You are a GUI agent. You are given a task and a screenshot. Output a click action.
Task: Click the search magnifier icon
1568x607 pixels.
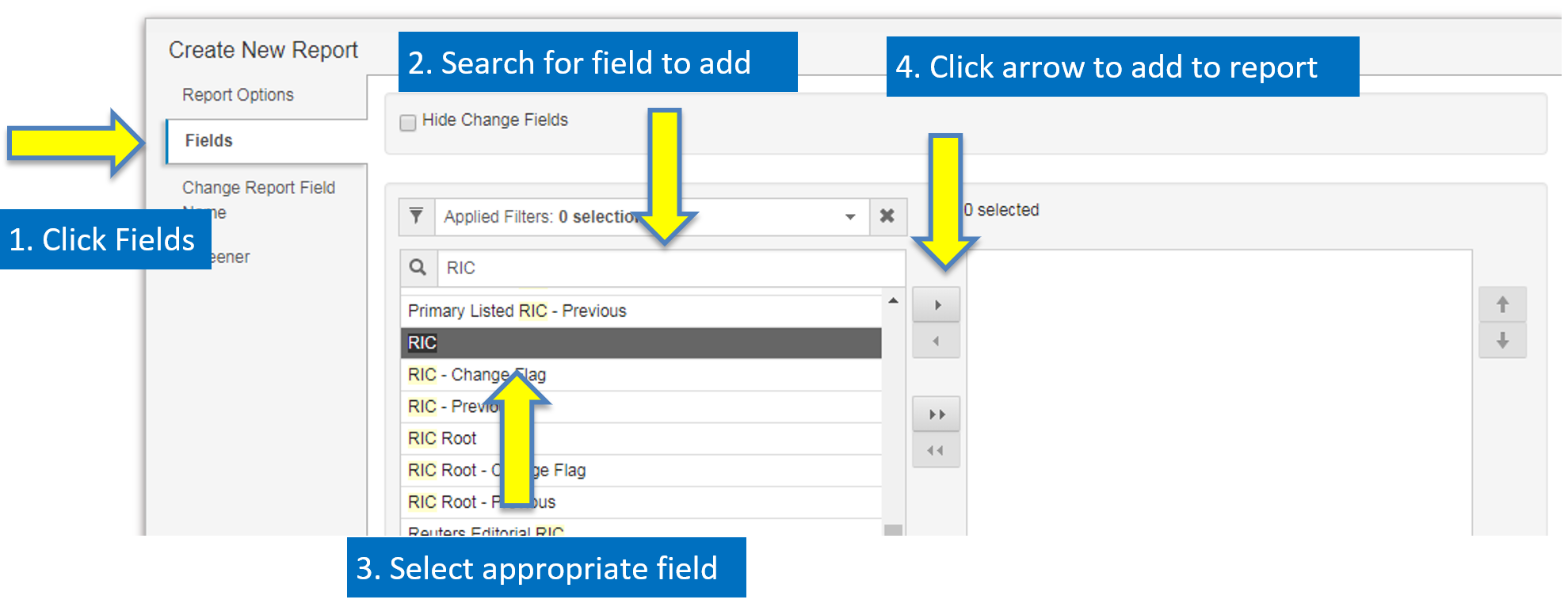[418, 268]
